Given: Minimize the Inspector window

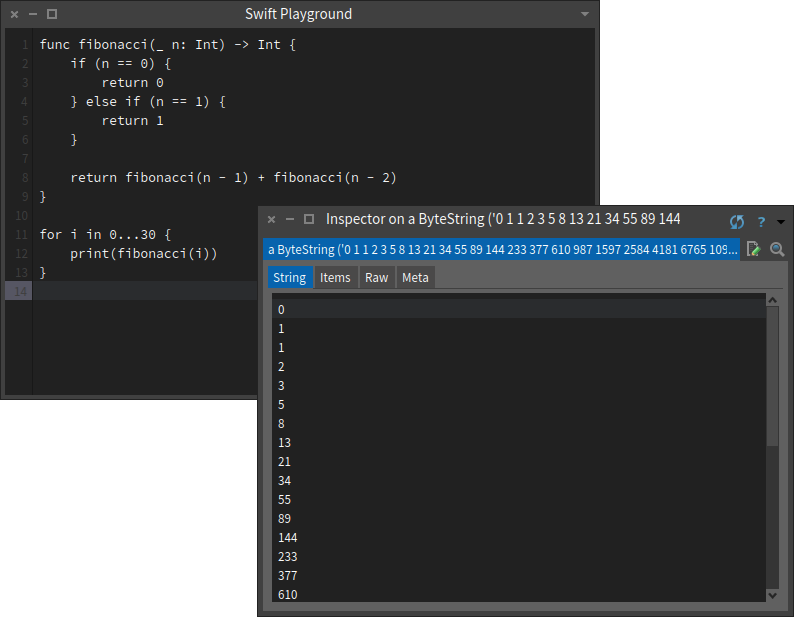Looking at the screenshot, I should pyautogui.click(x=290, y=219).
